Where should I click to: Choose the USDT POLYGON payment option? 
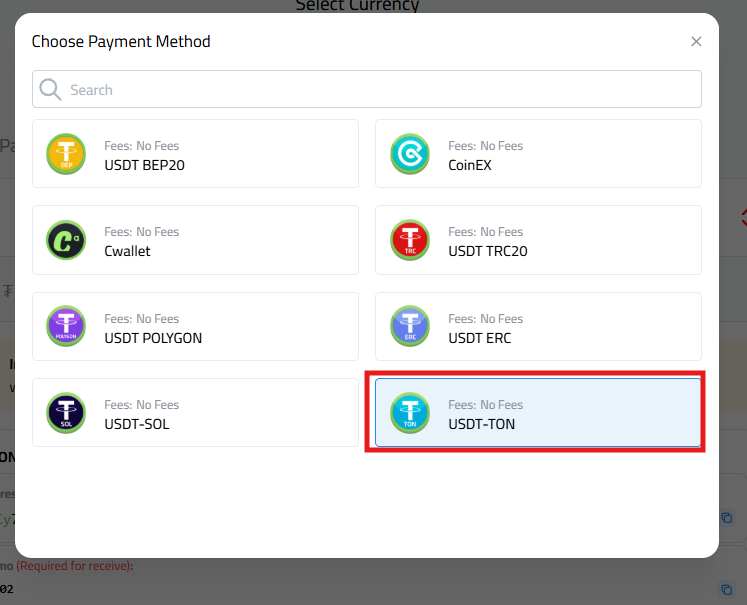point(195,326)
